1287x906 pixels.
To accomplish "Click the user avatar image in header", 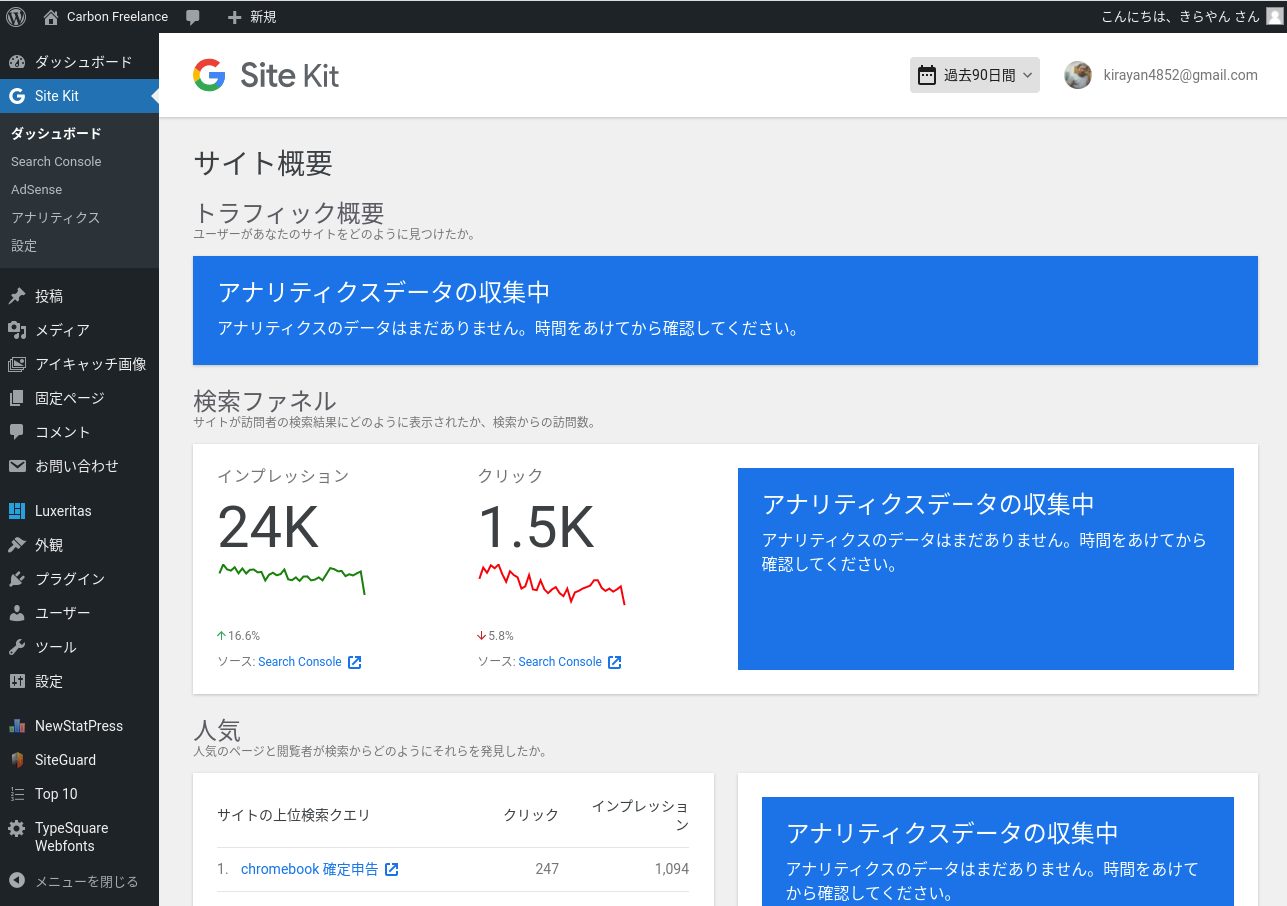I will [1078, 75].
